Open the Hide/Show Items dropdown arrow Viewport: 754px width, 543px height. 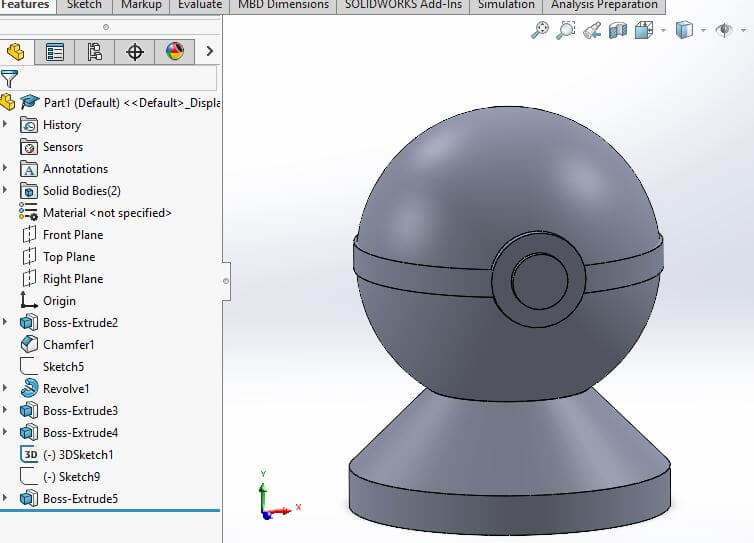click(x=743, y=30)
